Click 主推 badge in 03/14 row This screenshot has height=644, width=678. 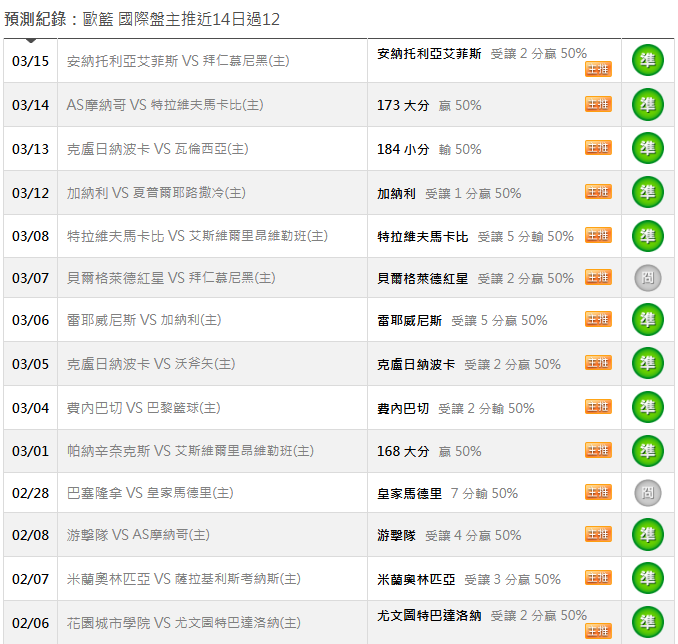tap(598, 104)
